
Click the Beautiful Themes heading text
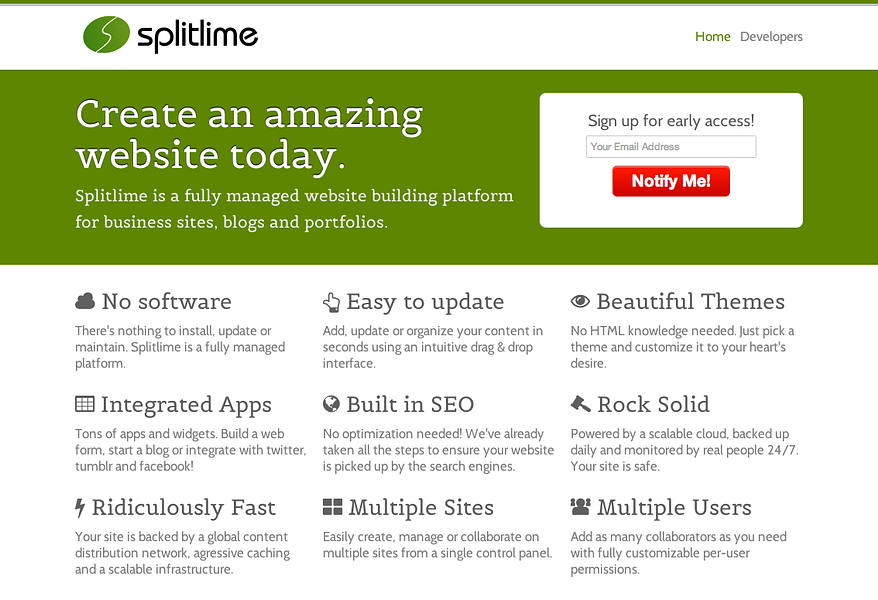coord(690,301)
